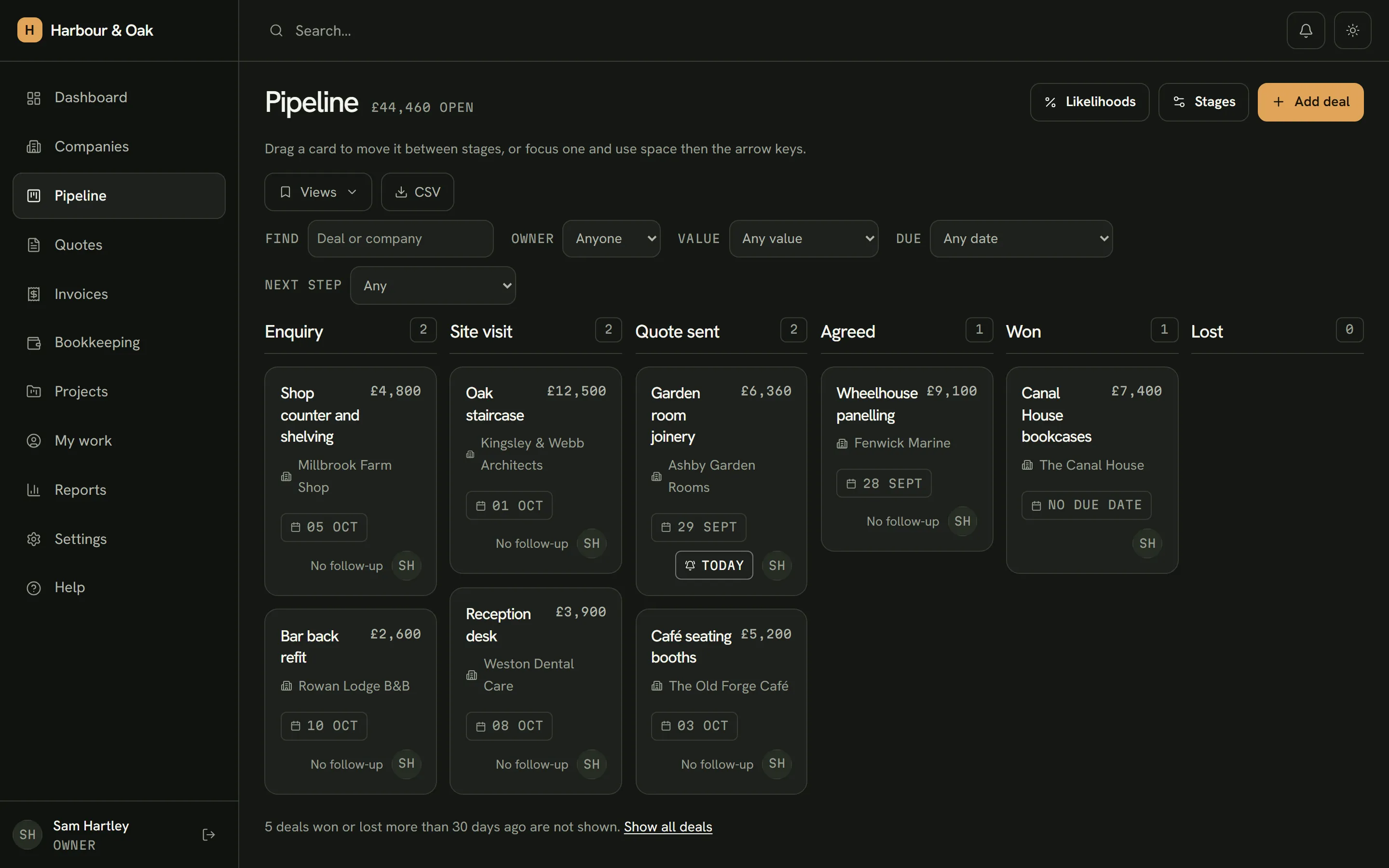Open the Views dropdown
This screenshot has height=868, width=1389.
[x=318, y=192]
